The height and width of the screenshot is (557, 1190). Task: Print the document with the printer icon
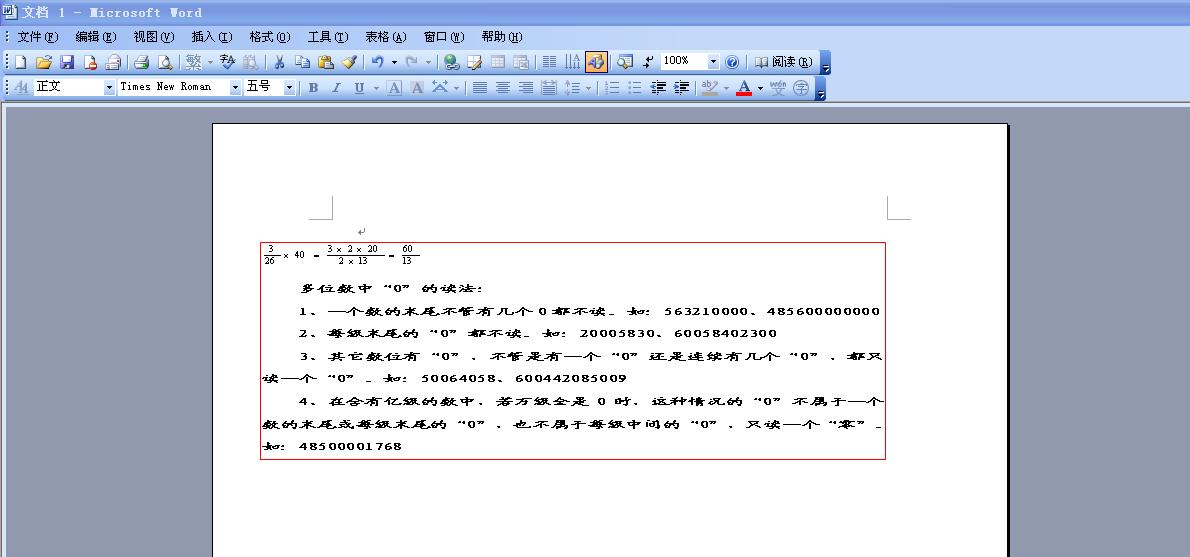coord(141,62)
